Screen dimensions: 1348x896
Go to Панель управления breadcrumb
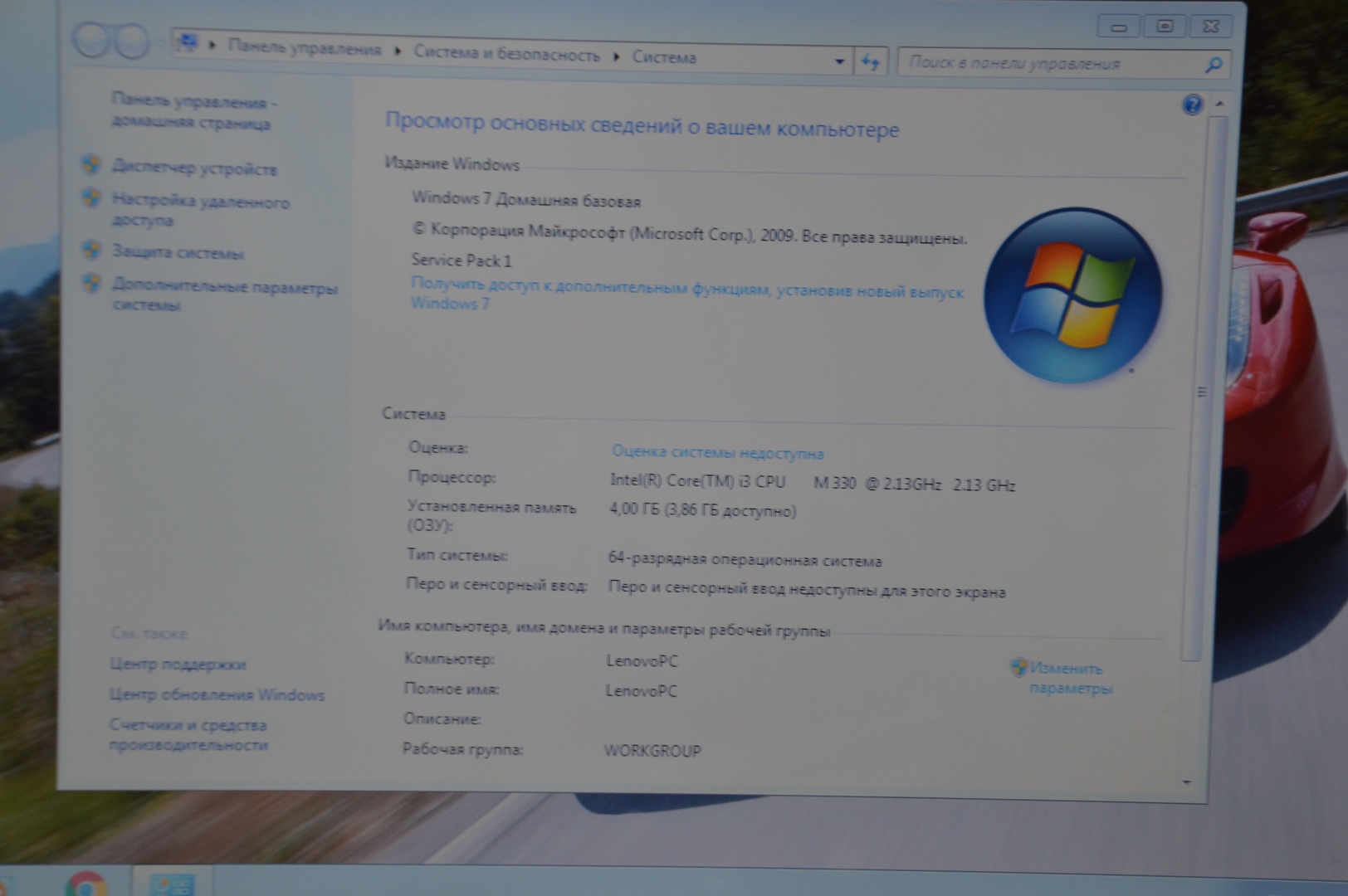point(304,49)
